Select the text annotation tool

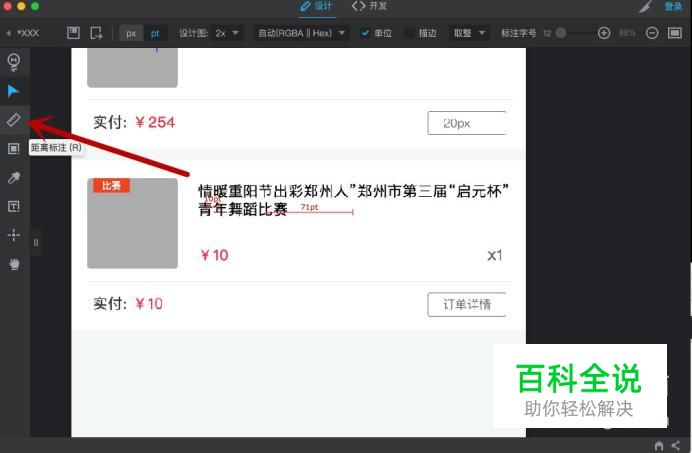tap(14, 206)
